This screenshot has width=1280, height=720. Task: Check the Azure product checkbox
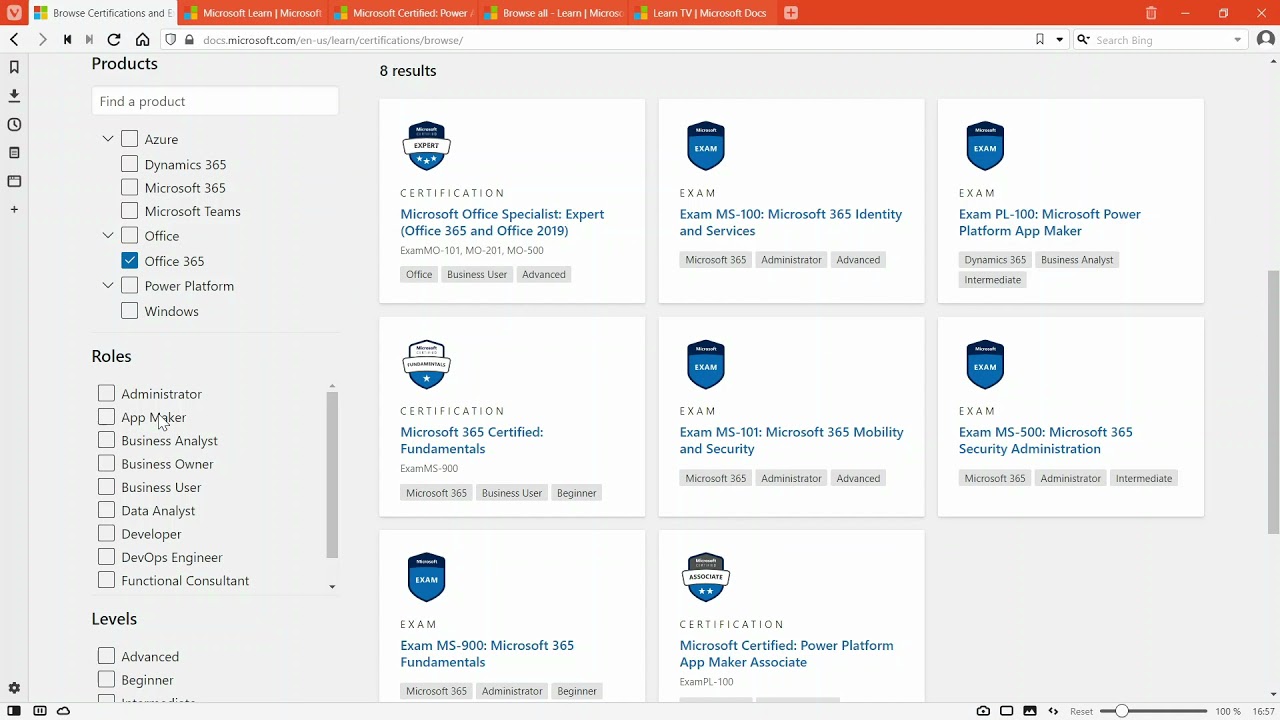click(130, 139)
